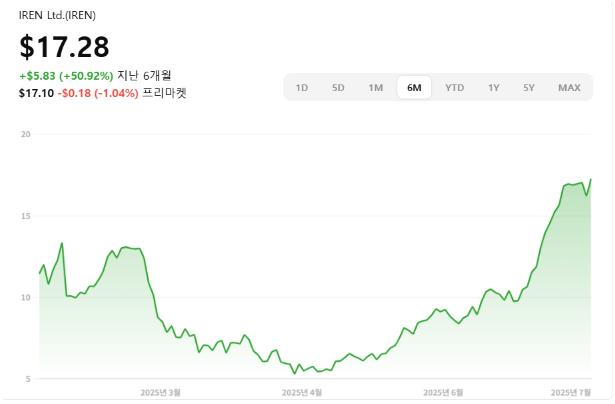The width and height of the screenshot is (615, 404).
Task: Click the $17.28 current price
Action: pos(64,47)
